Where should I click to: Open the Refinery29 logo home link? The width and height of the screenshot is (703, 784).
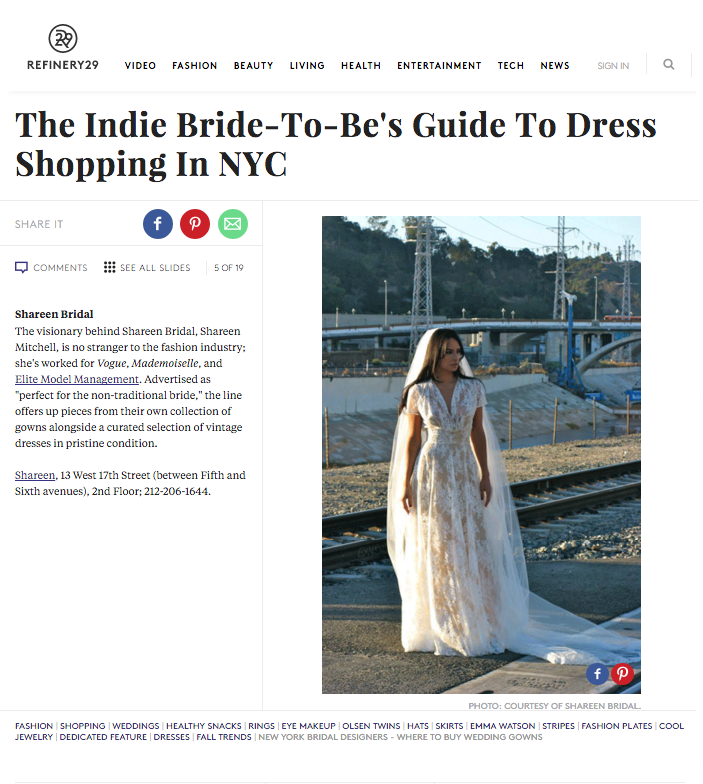(63, 48)
